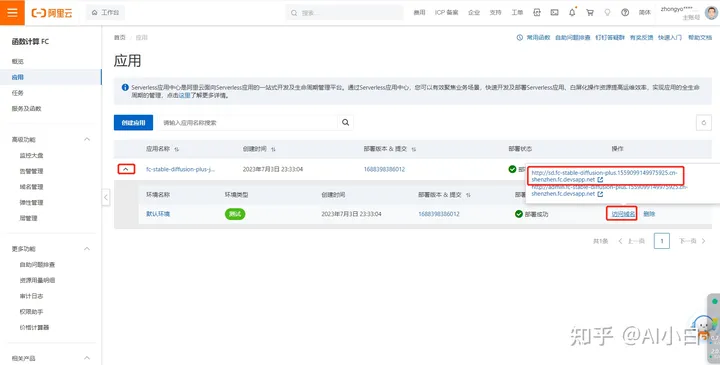Focus the application name search field
Viewport: 720px width, 365px height.
coord(248,123)
